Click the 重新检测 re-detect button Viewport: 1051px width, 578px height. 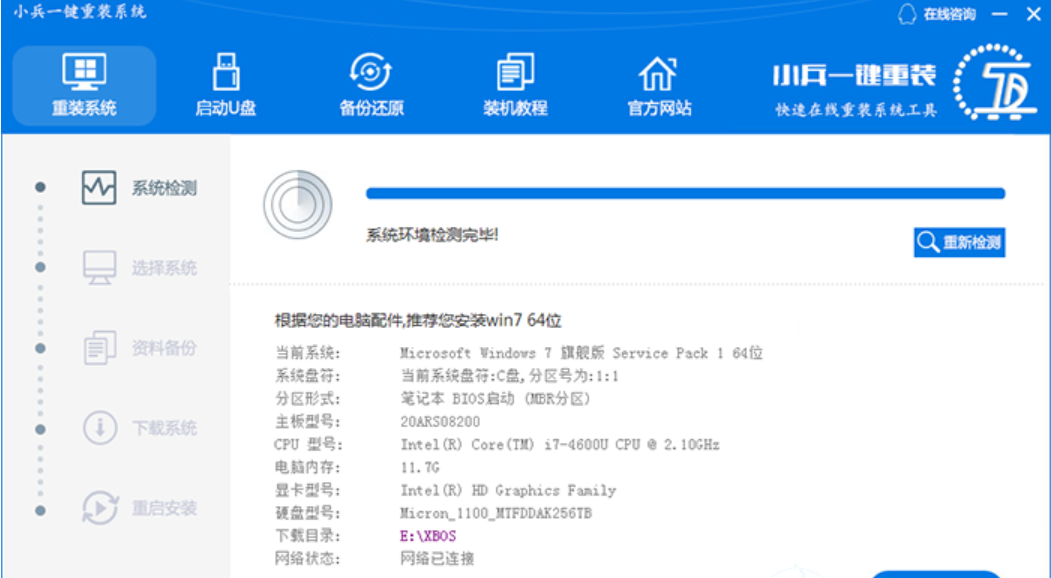[x=959, y=243]
